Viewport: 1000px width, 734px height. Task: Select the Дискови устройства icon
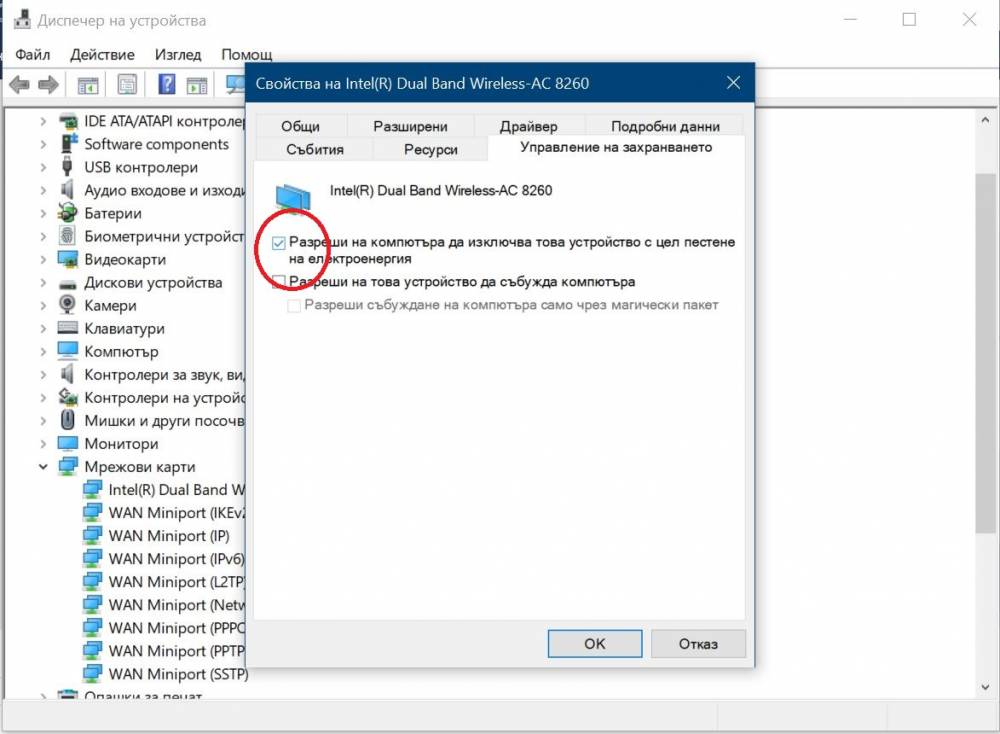click(x=68, y=284)
